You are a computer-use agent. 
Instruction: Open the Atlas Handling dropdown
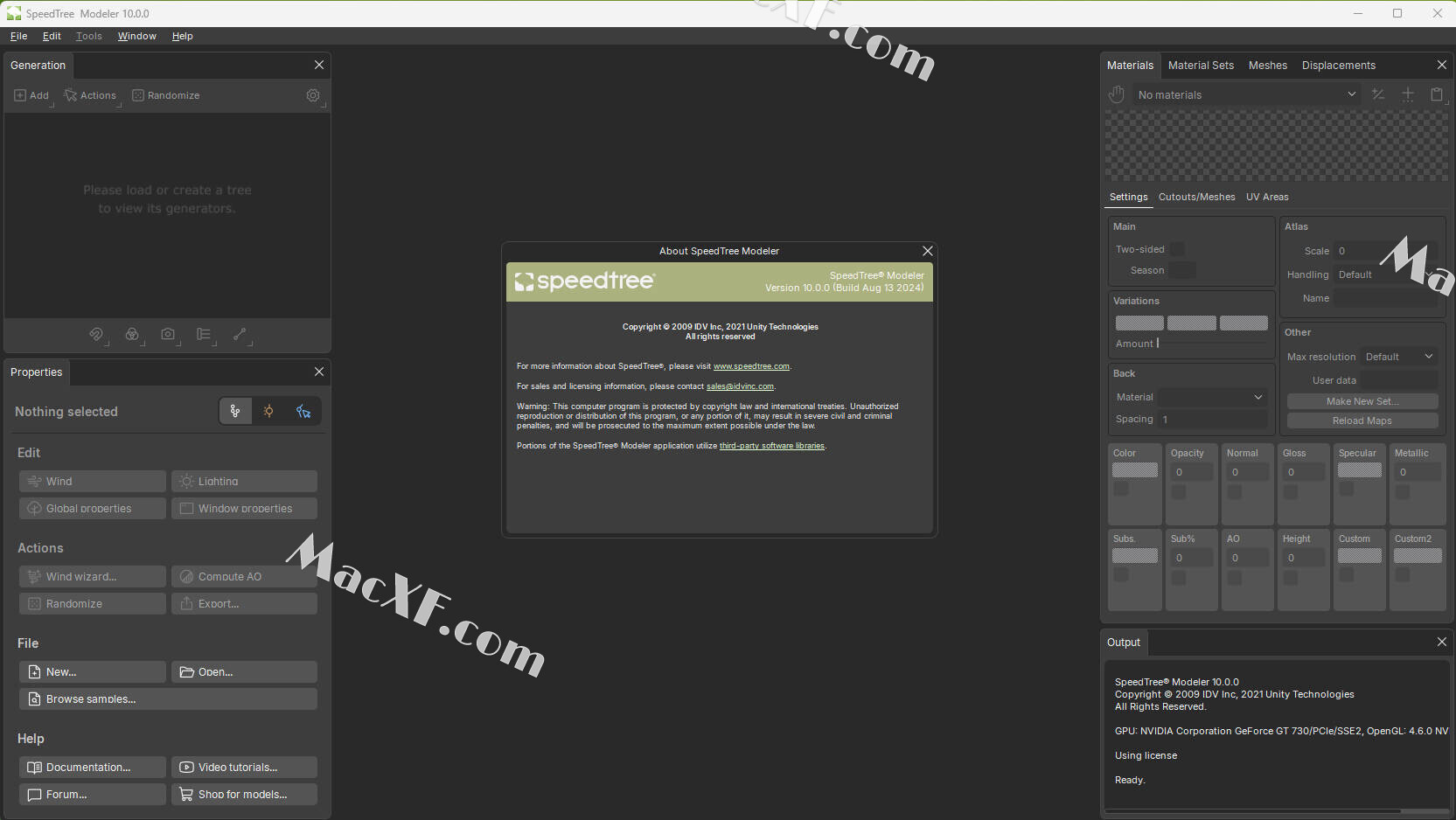tap(1385, 274)
